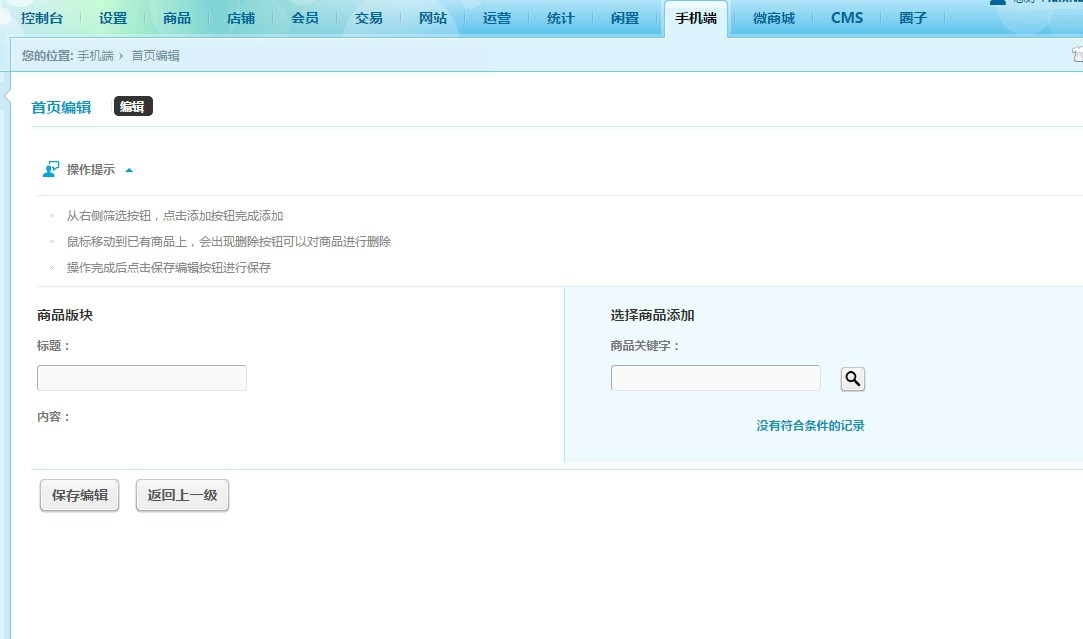Click the 您的位置 breadcrumb label
The height and width of the screenshot is (639, 1083).
pos(47,56)
